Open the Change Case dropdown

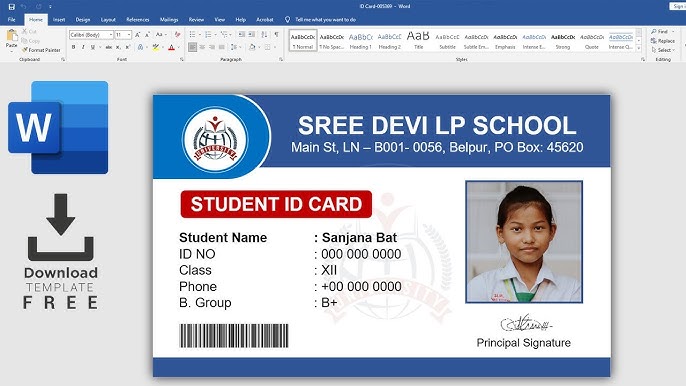pos(160,35)
